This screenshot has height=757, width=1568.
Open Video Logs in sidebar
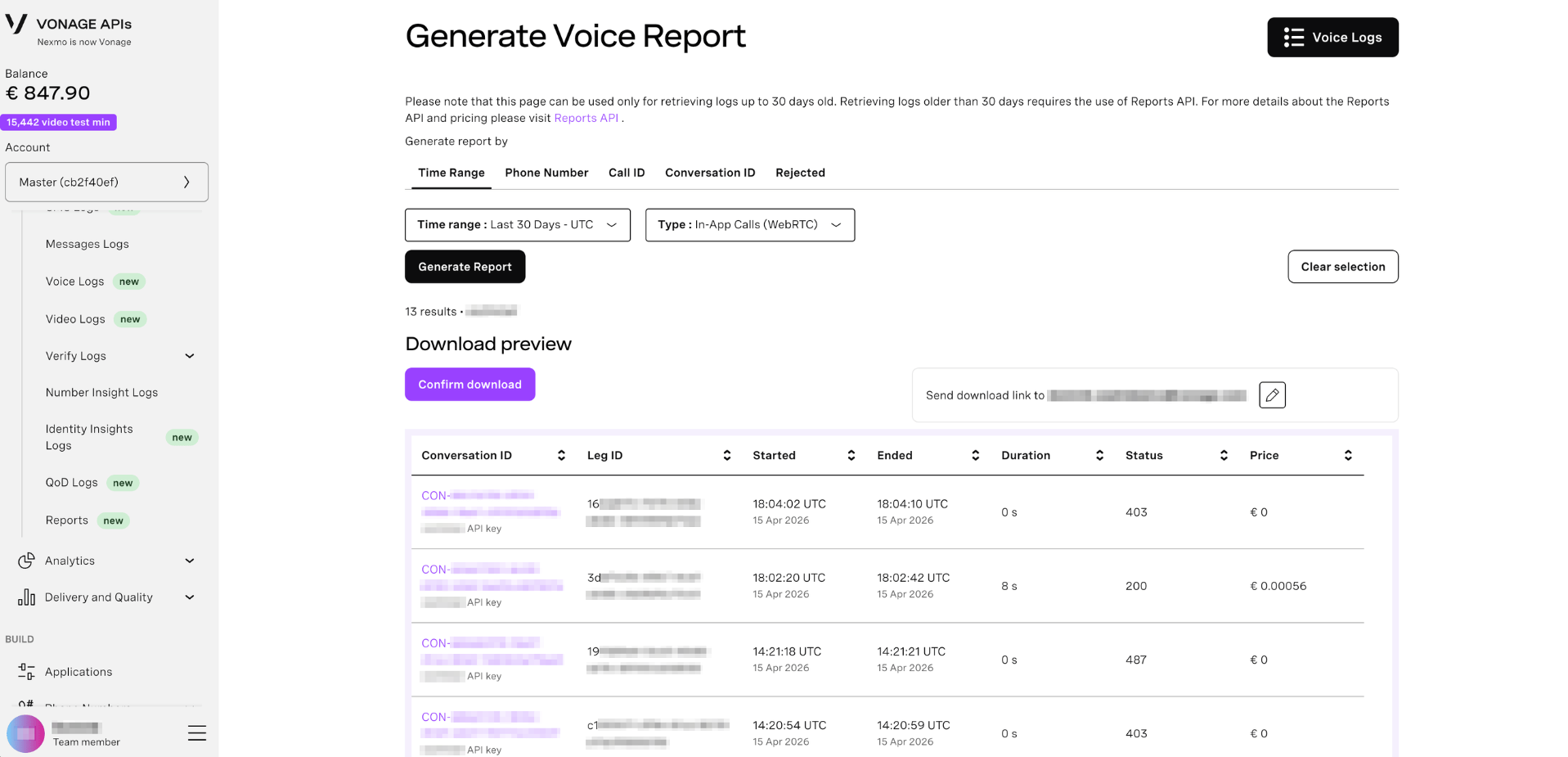[x=75, y=319]
